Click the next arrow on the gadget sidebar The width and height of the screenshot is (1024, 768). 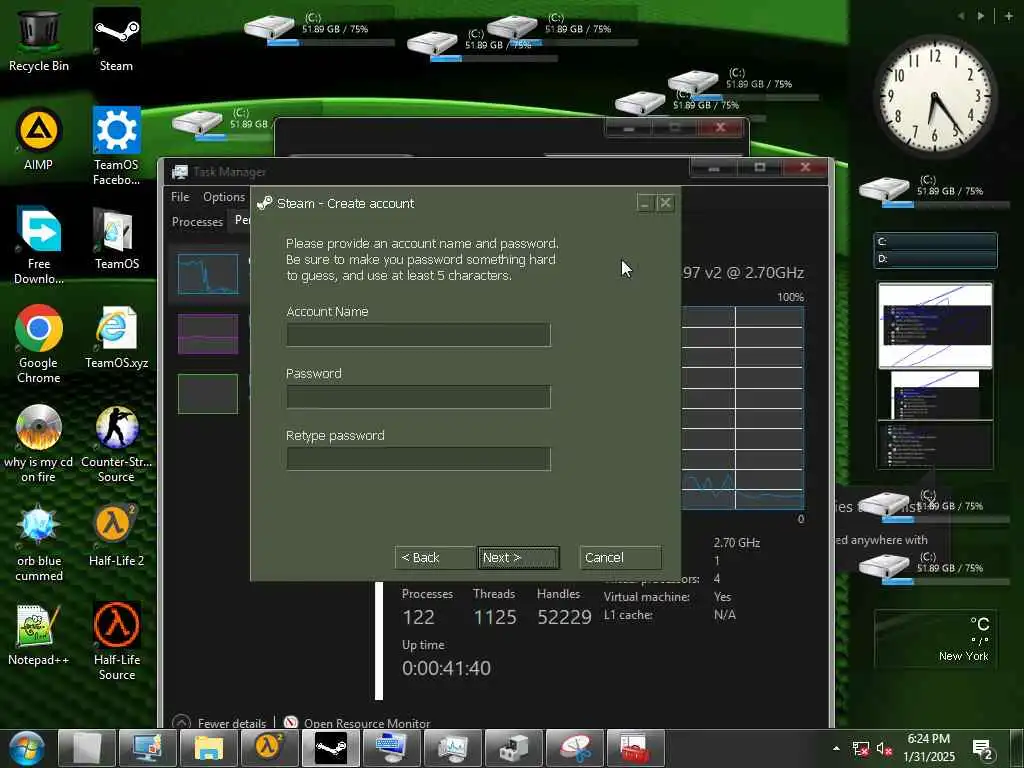(981, 16)
